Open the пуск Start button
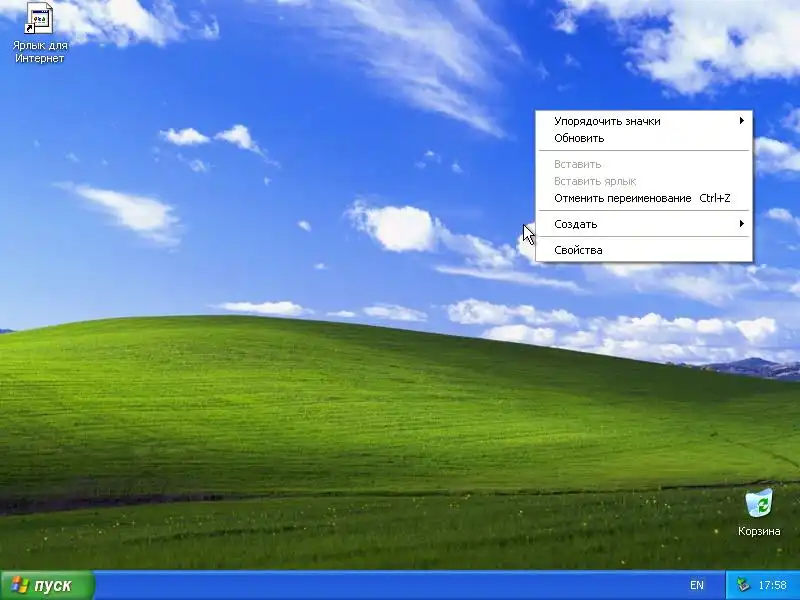 click(47, 585)
